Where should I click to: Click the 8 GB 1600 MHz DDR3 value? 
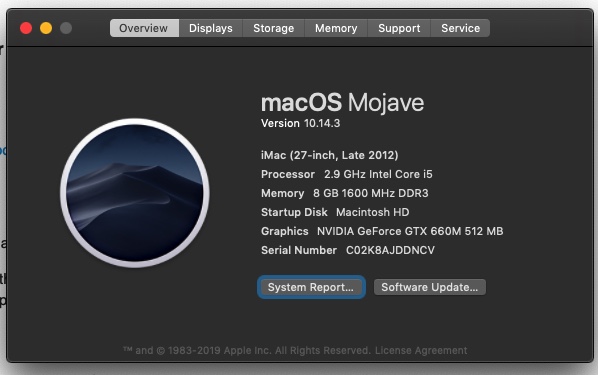click(x=371, y=193)
